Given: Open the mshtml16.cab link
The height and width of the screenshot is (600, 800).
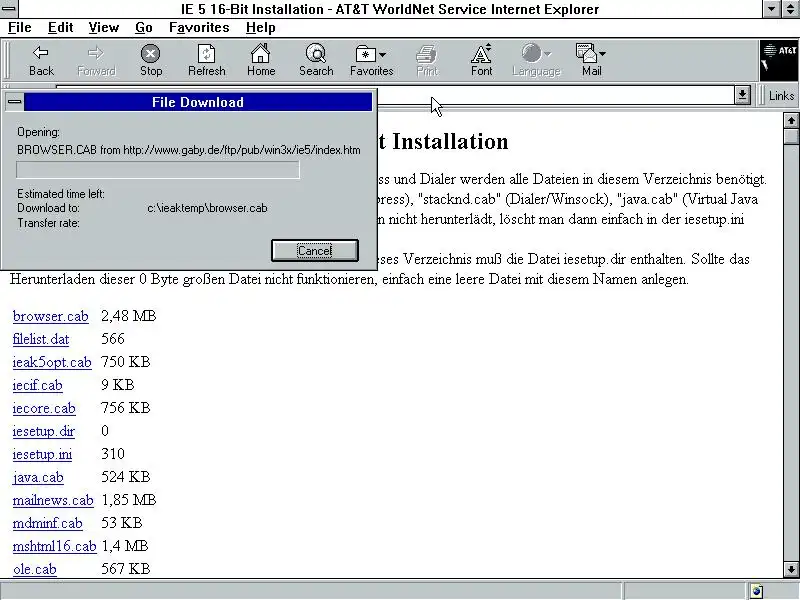Looking at the screenshot, I should point(55,546).
